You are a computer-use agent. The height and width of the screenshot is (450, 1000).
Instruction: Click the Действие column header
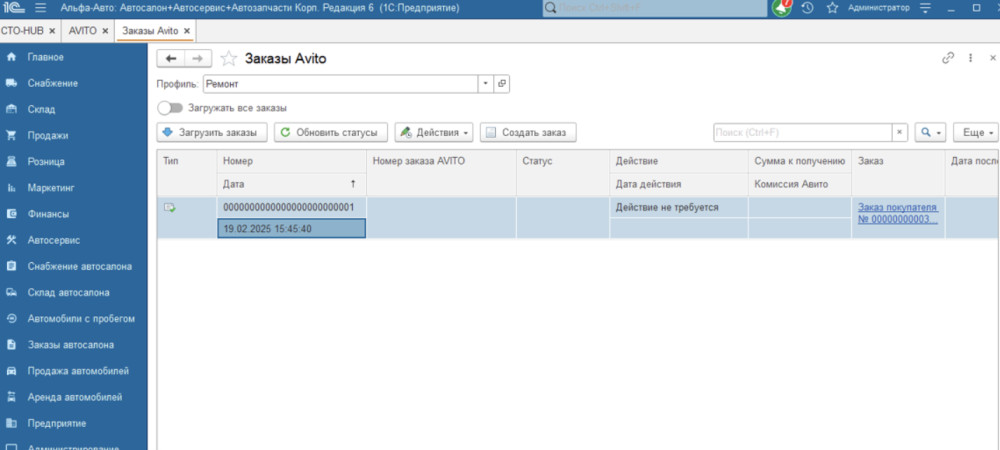[679, 161]
